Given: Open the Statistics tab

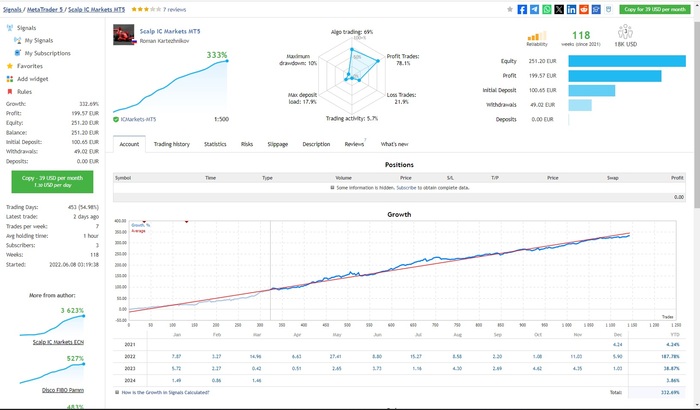Looking at the screenshot, I should (215, 144).
